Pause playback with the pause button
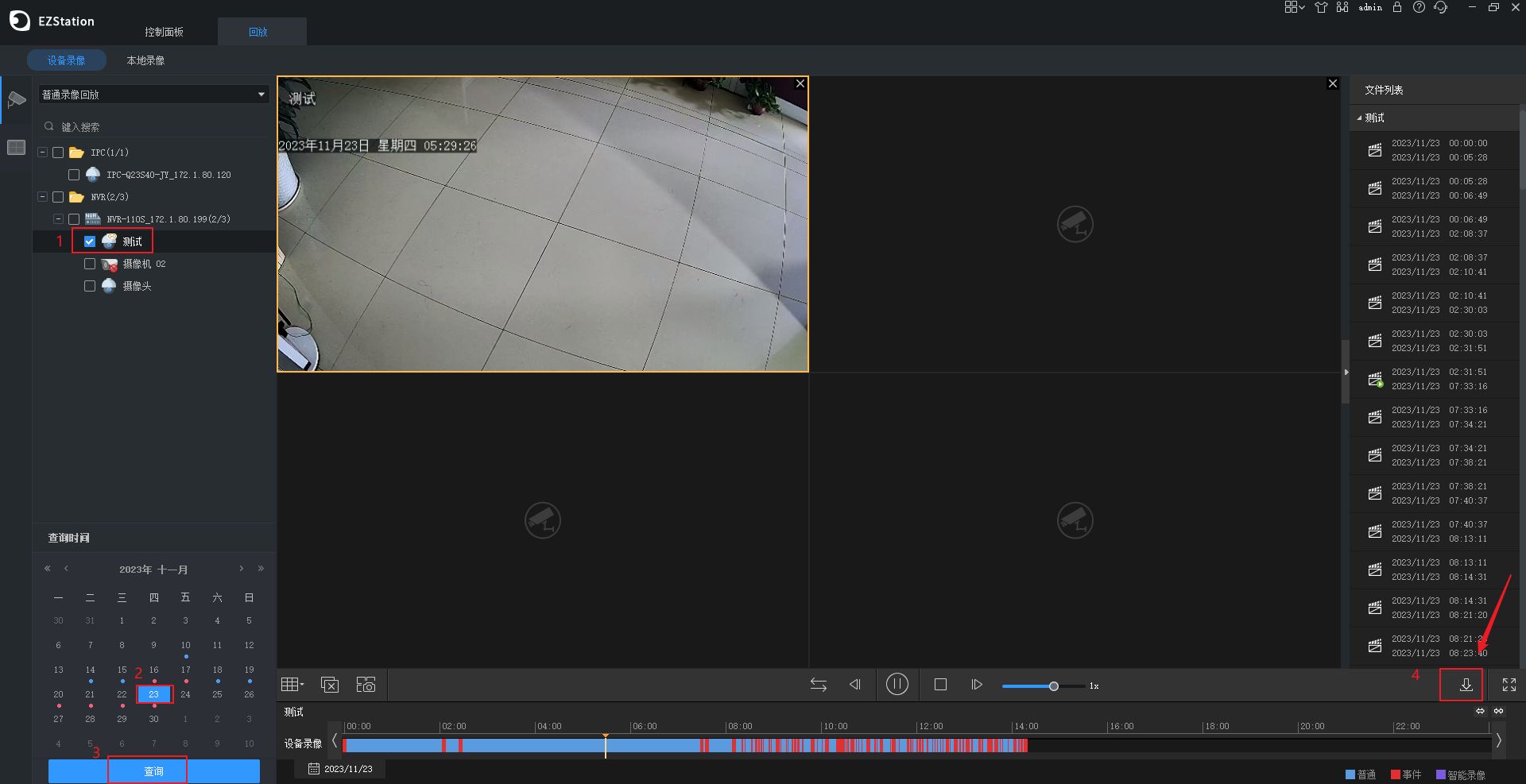The width and height of the screenshot is (1526, 784). (x=897, y=685)
